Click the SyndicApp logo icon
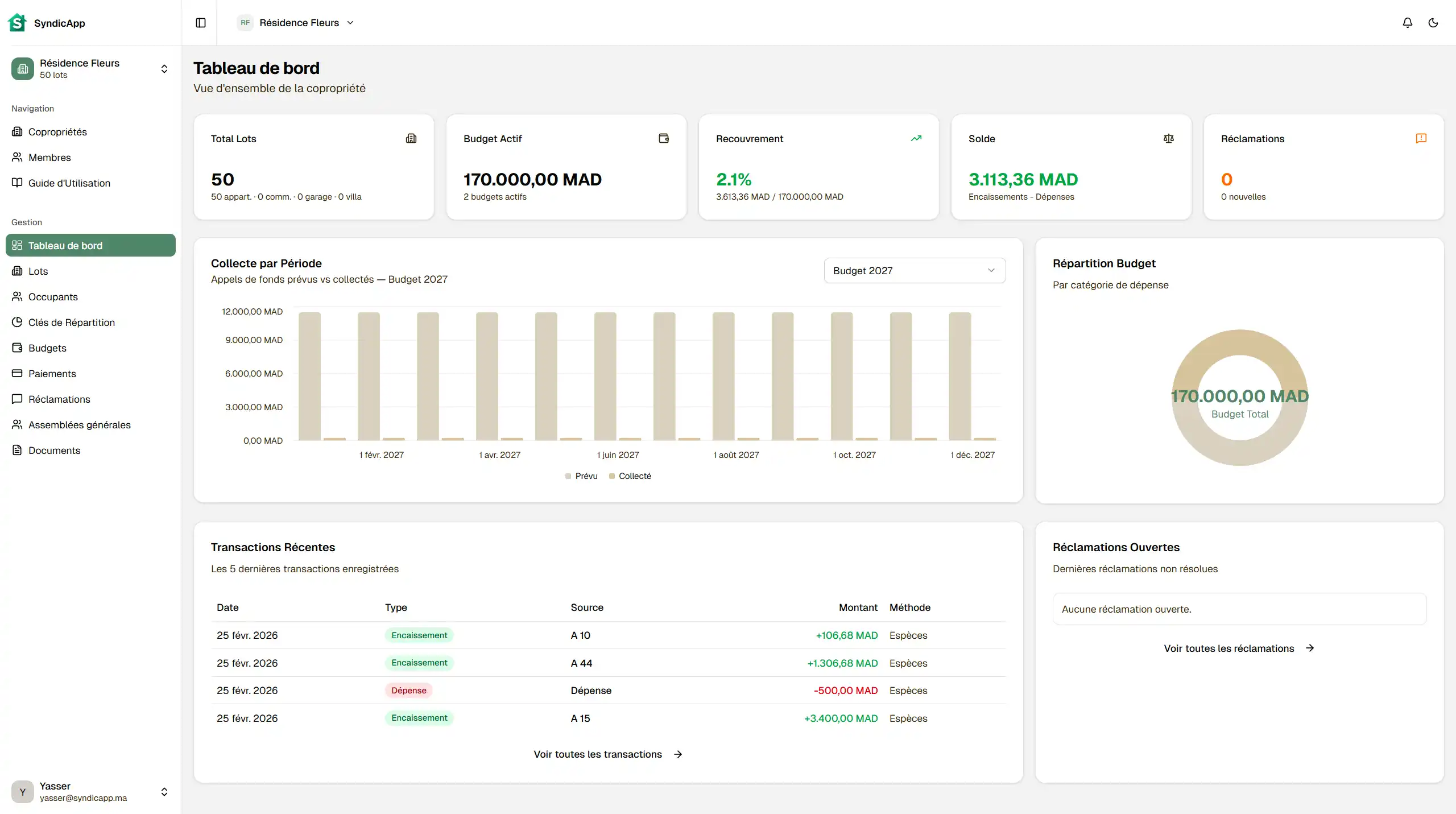Viewport: 1456px width, 814px height. pyautogui.click(x=17, y=23)
